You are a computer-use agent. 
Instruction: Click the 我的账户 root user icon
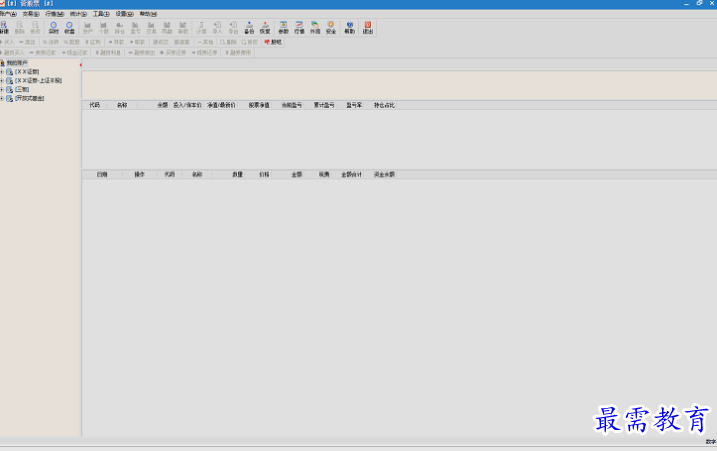coord(3,63)
